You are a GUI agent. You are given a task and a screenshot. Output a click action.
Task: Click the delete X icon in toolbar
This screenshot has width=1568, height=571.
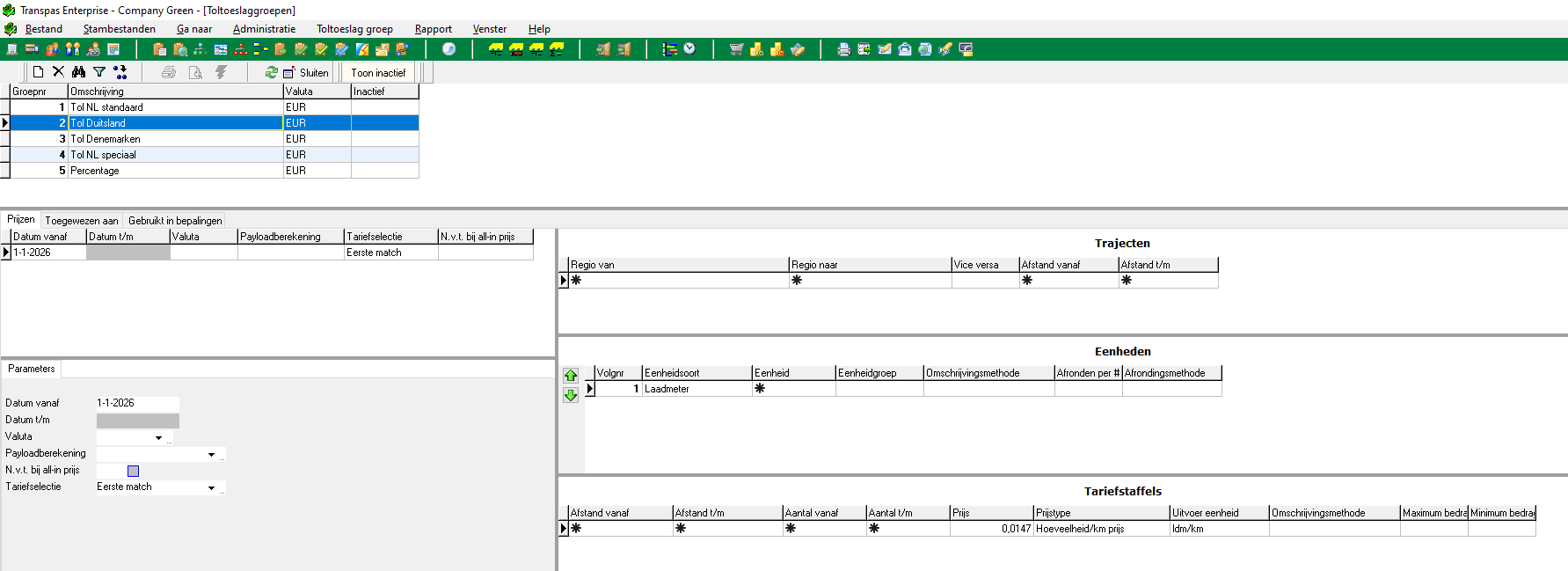pyautogui.click(x=58, y=72)
